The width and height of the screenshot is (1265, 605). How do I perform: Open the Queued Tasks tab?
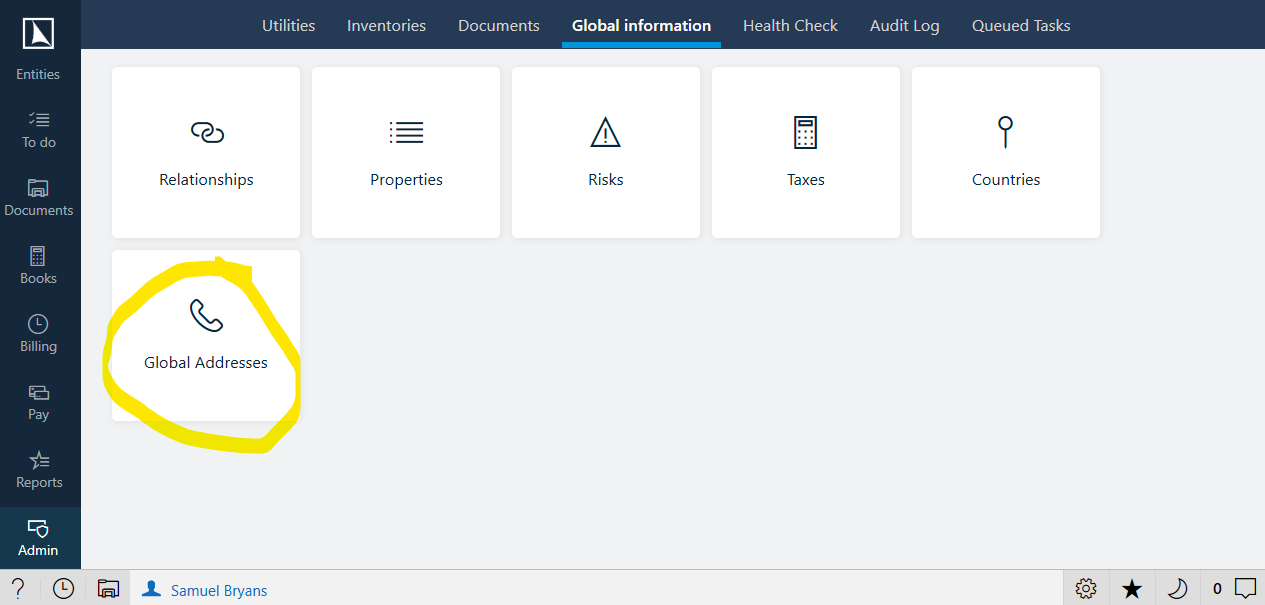point(1021,25)
